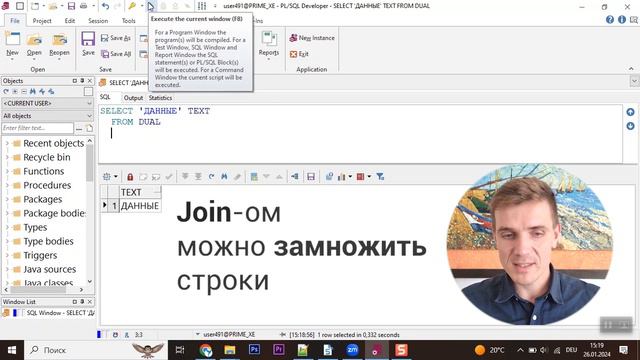Screen dimensions: 640x360
Task: Click the TEXT column header
Action: click(x=140, y=192)
